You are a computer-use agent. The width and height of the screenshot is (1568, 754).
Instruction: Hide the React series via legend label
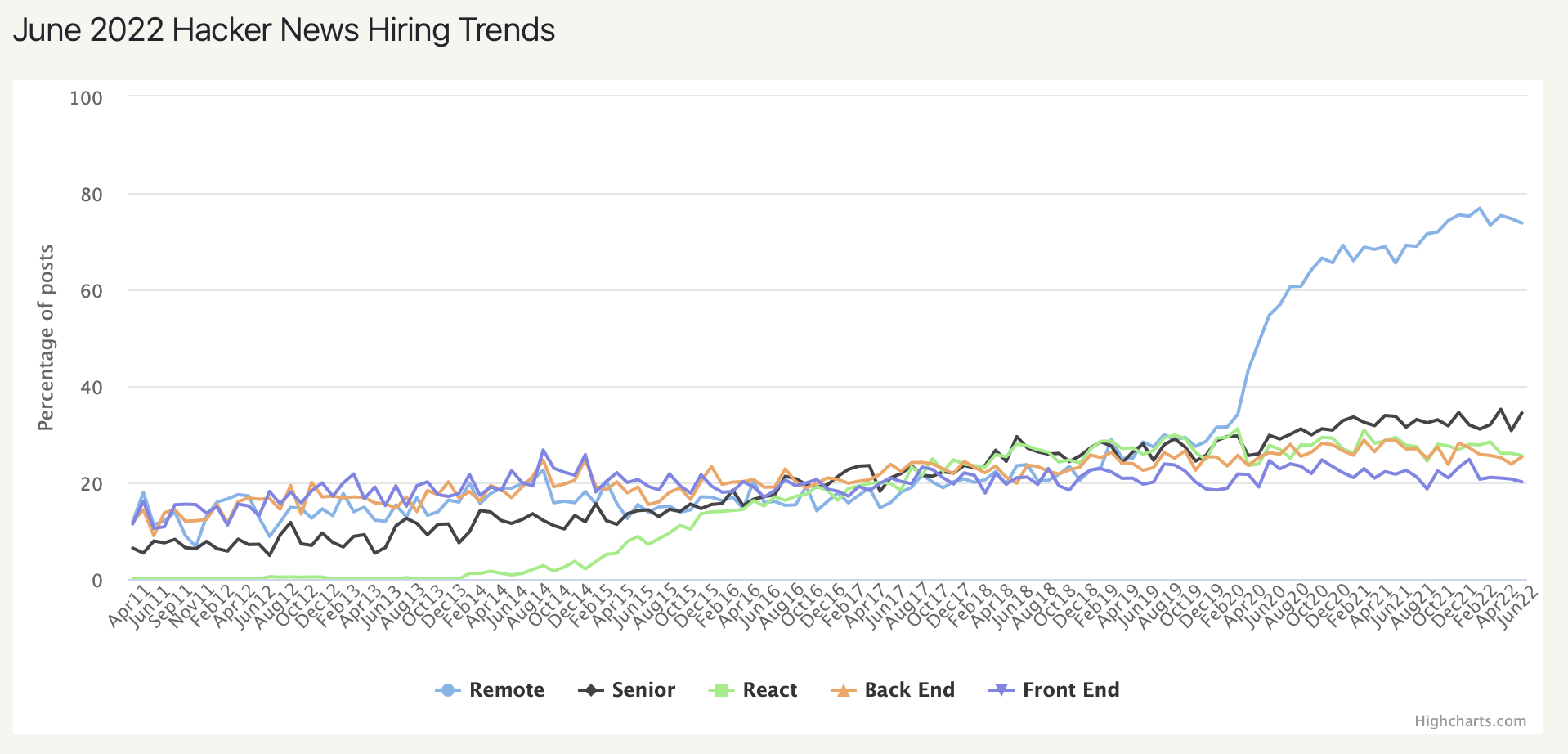(770, 690)
